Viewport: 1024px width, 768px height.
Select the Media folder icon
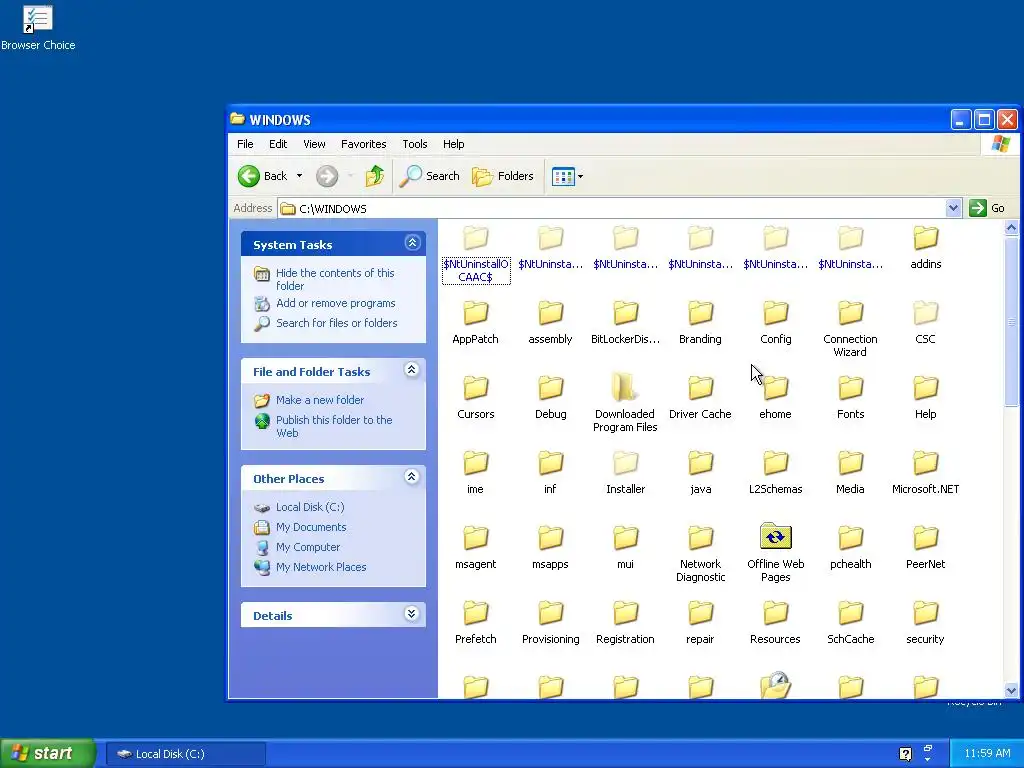(850, 464)
